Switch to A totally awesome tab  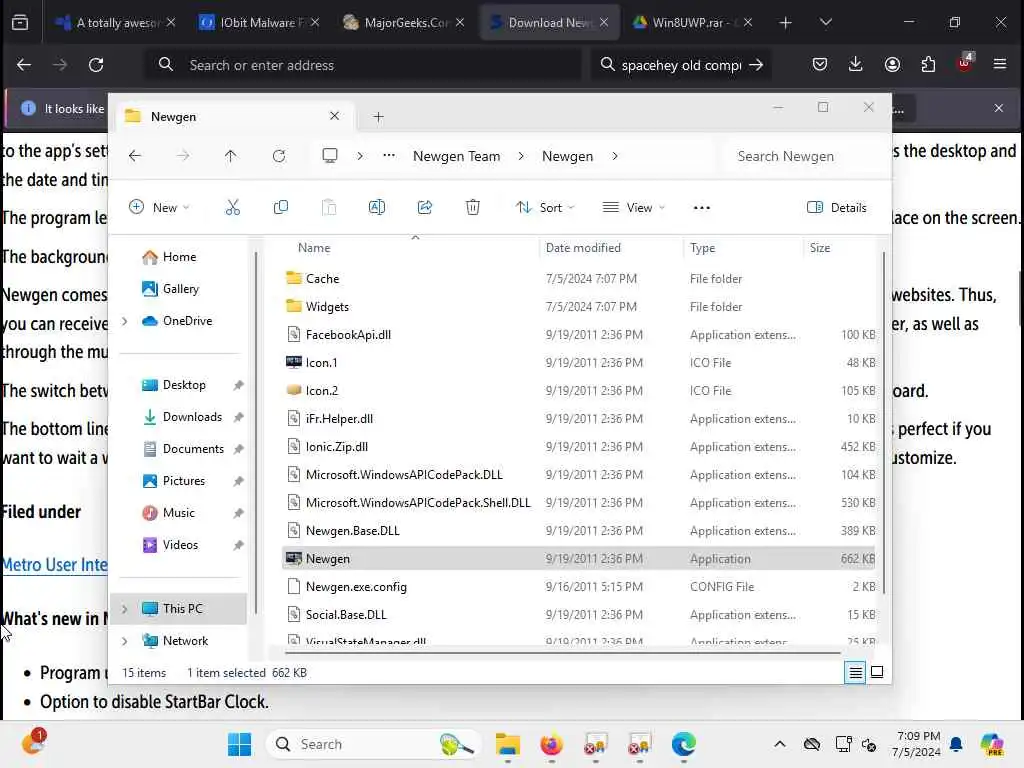[115, 23]
